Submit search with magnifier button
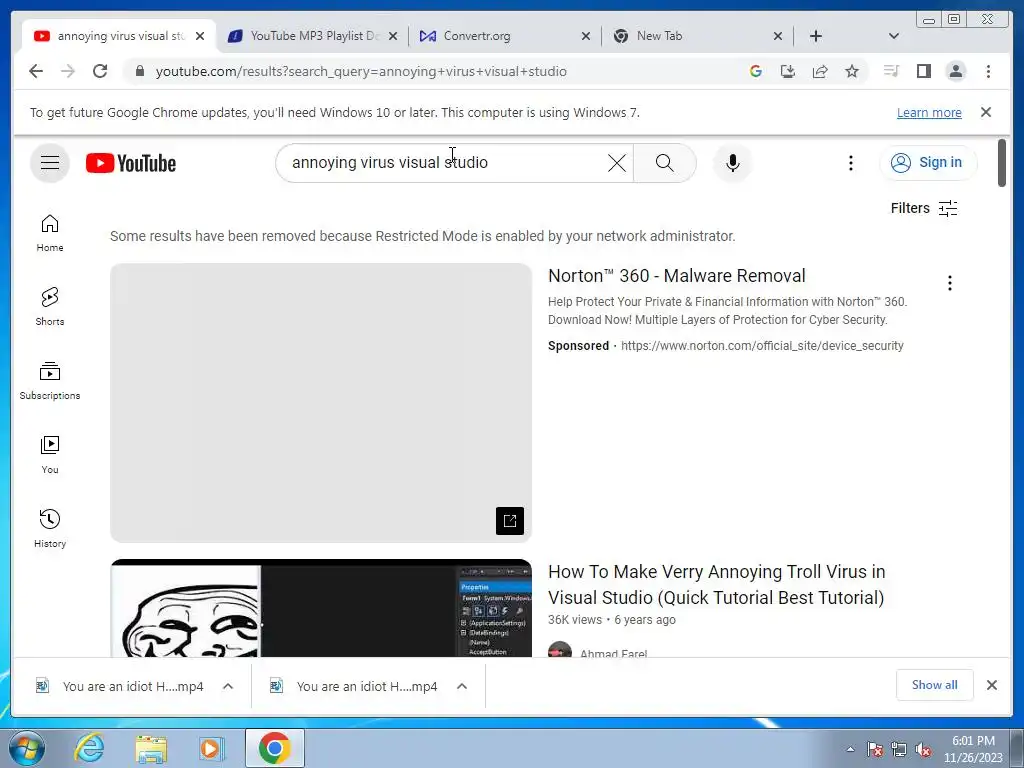Image resolution: width=1024 pixels, height=768 pixels. click(664, 163)
